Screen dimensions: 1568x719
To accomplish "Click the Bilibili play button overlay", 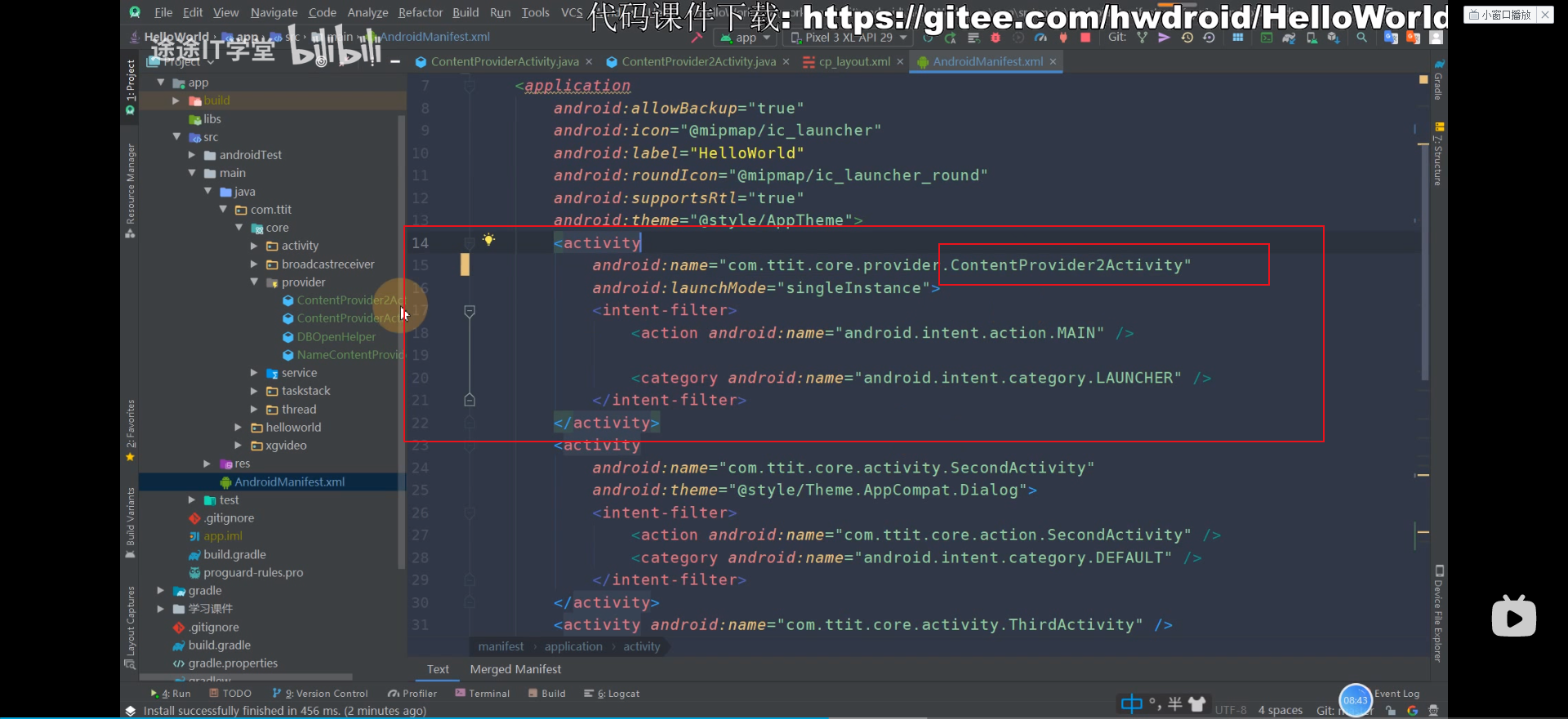I will coord(1513,616).
